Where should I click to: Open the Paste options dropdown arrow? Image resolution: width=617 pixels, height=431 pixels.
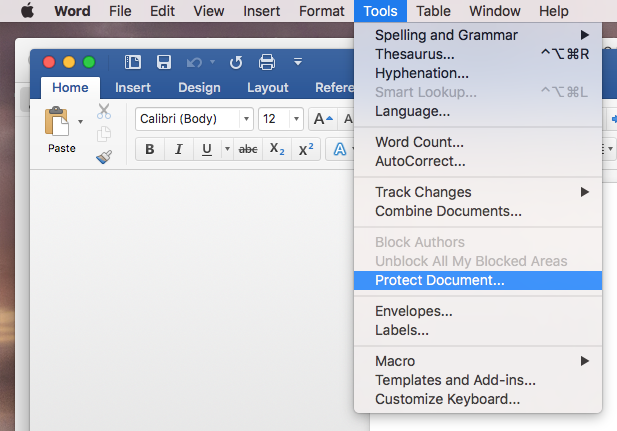[x=80, y=122]
